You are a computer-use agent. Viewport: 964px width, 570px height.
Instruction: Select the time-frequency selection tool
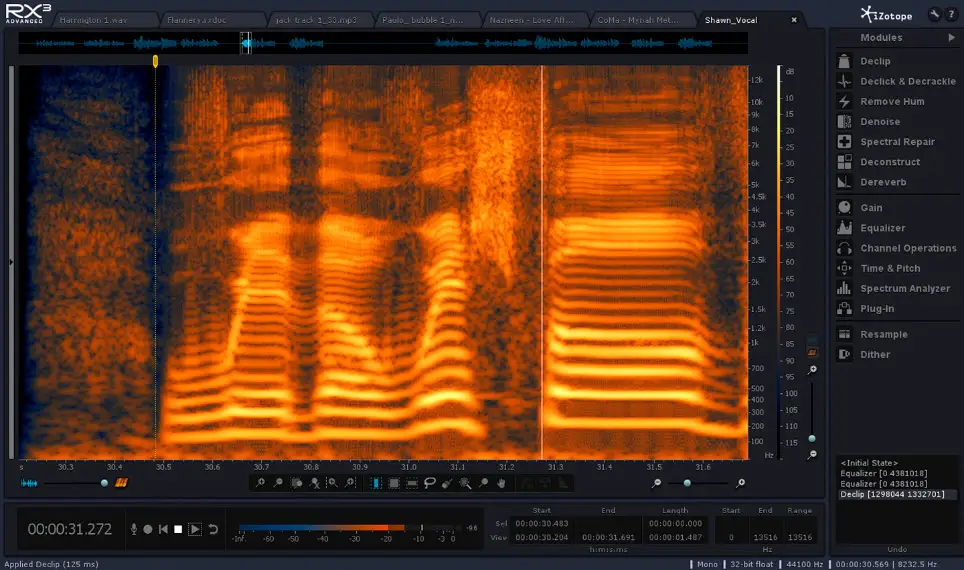coord(394,483)
